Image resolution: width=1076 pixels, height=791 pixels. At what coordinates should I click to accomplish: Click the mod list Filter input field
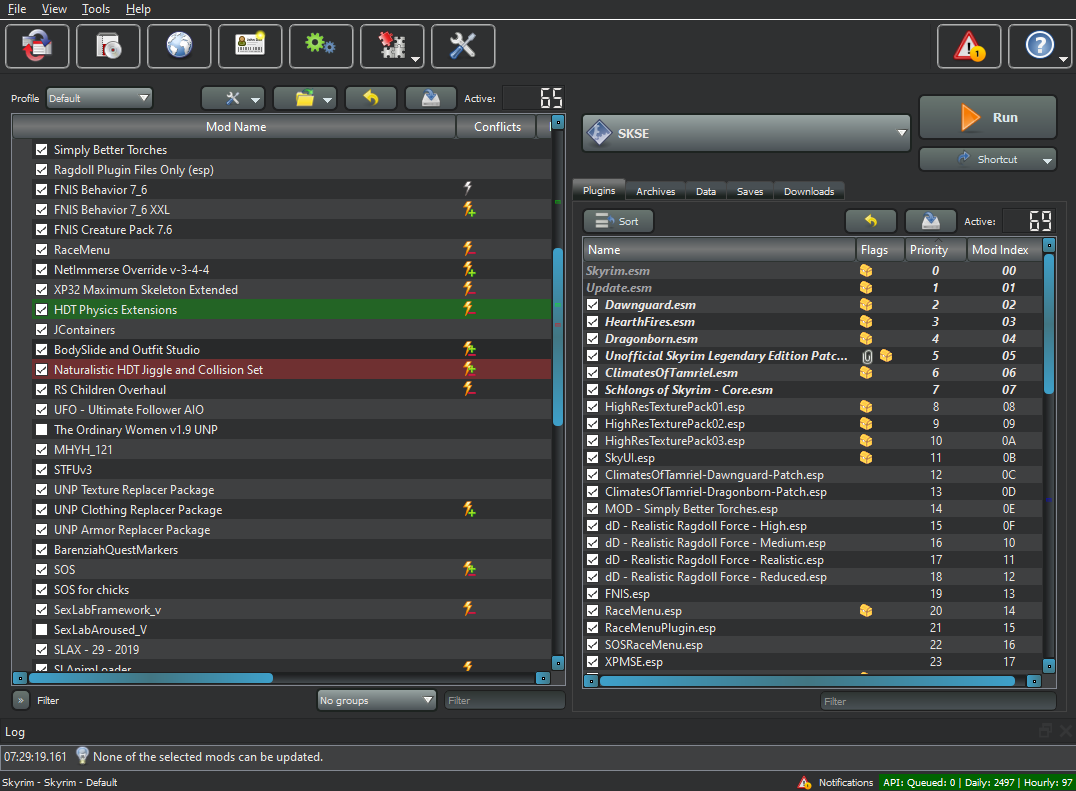[x=504, y=700]
